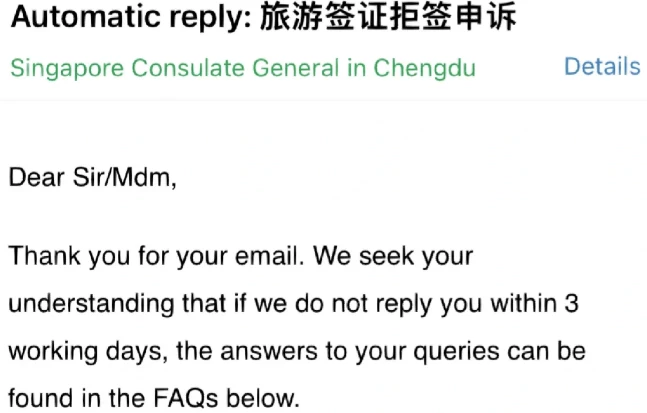Screen dimensions: 647x413
Task: Click the word 'FAQs' in the message
Action: coord(186,399)
